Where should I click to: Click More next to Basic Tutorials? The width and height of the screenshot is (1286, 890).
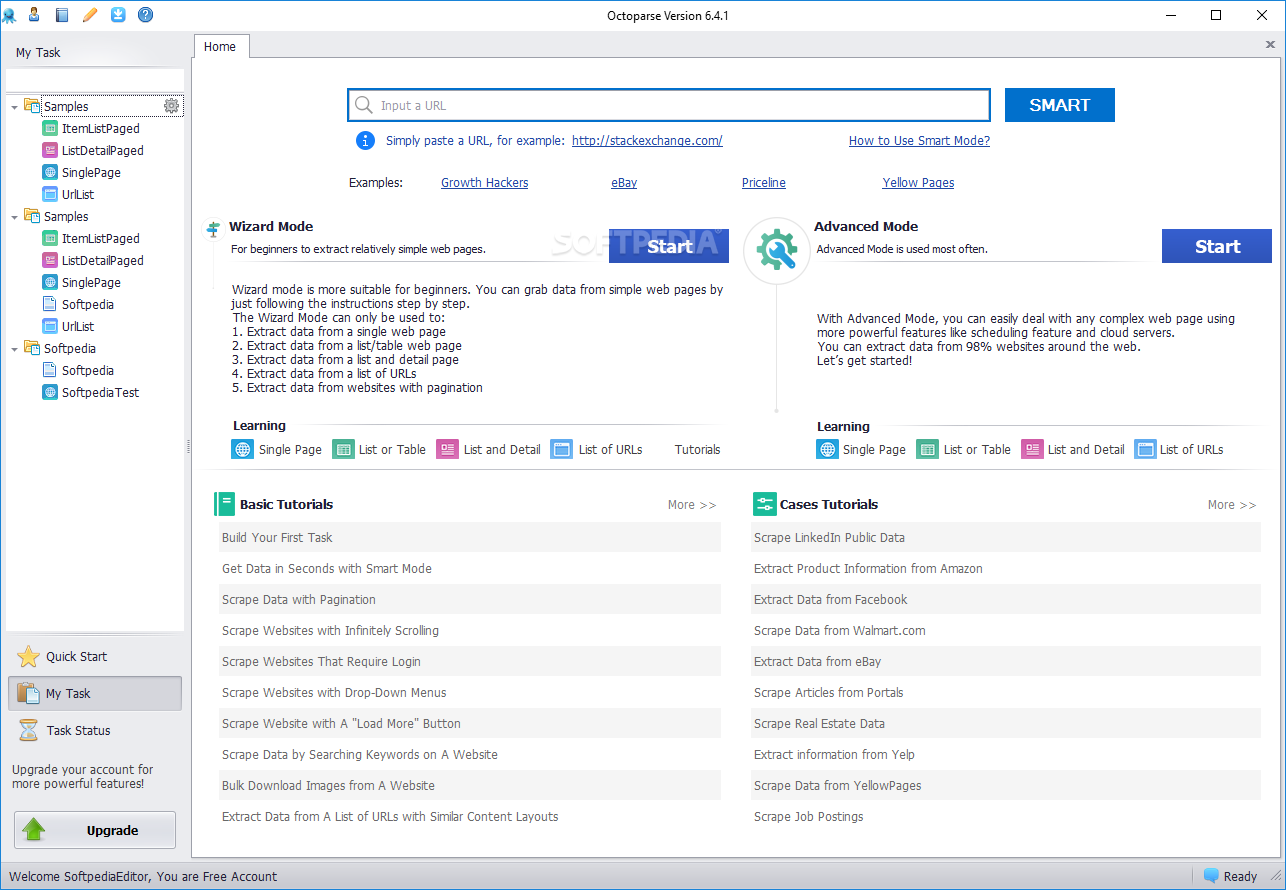[692, 505]
